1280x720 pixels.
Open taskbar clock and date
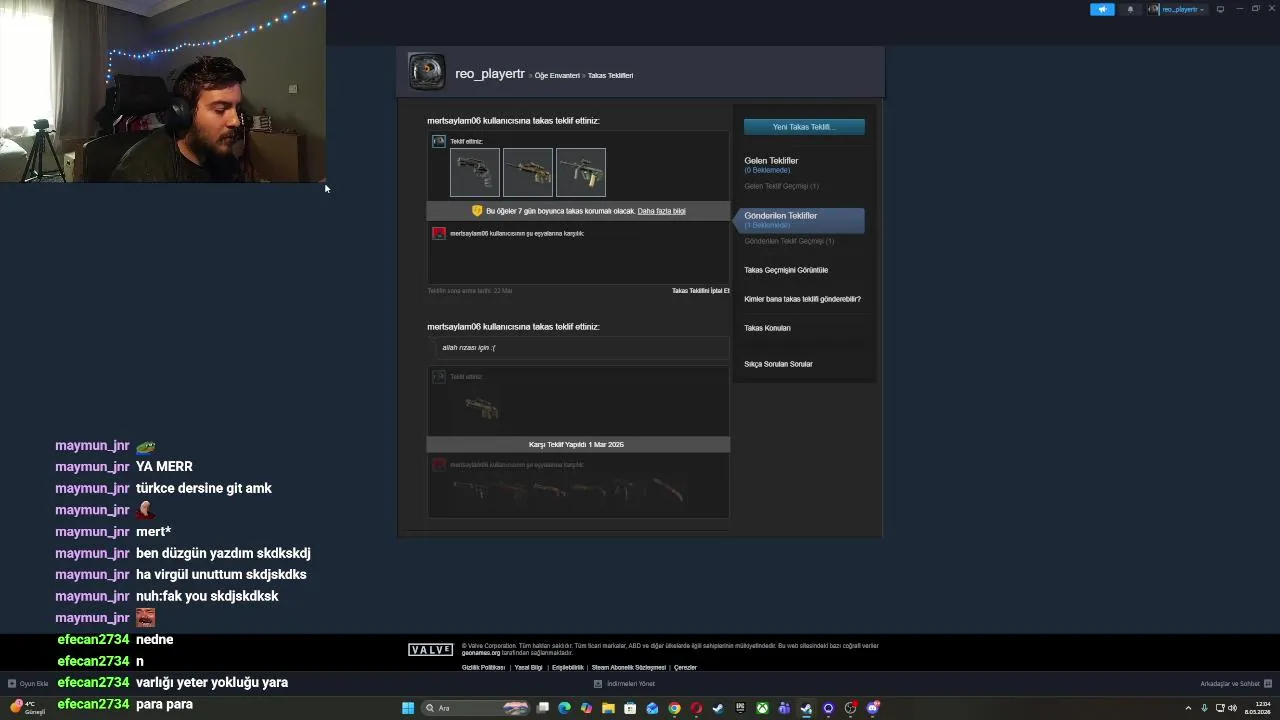(1258, 708)
